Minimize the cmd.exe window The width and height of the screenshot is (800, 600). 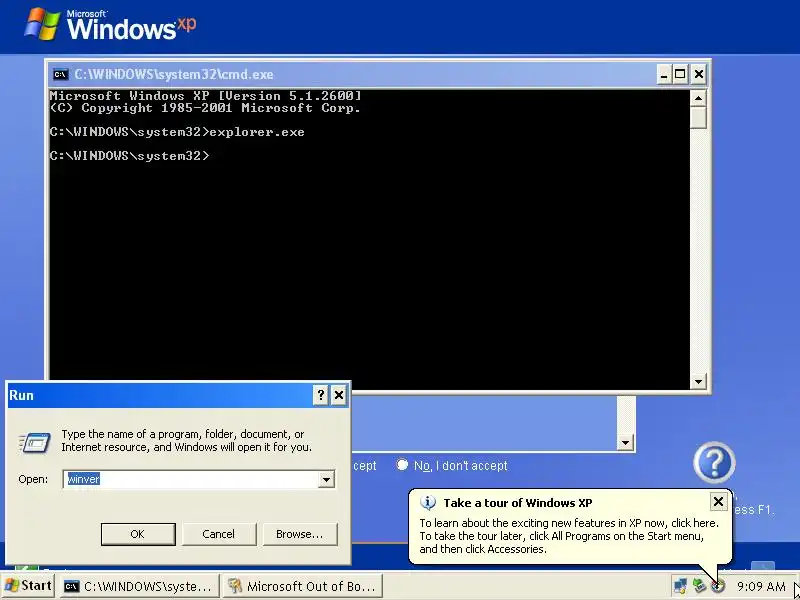663,74
